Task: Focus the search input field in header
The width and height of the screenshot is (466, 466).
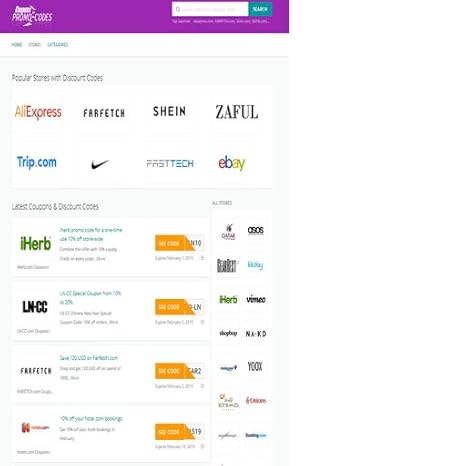Action: [210, 9]
